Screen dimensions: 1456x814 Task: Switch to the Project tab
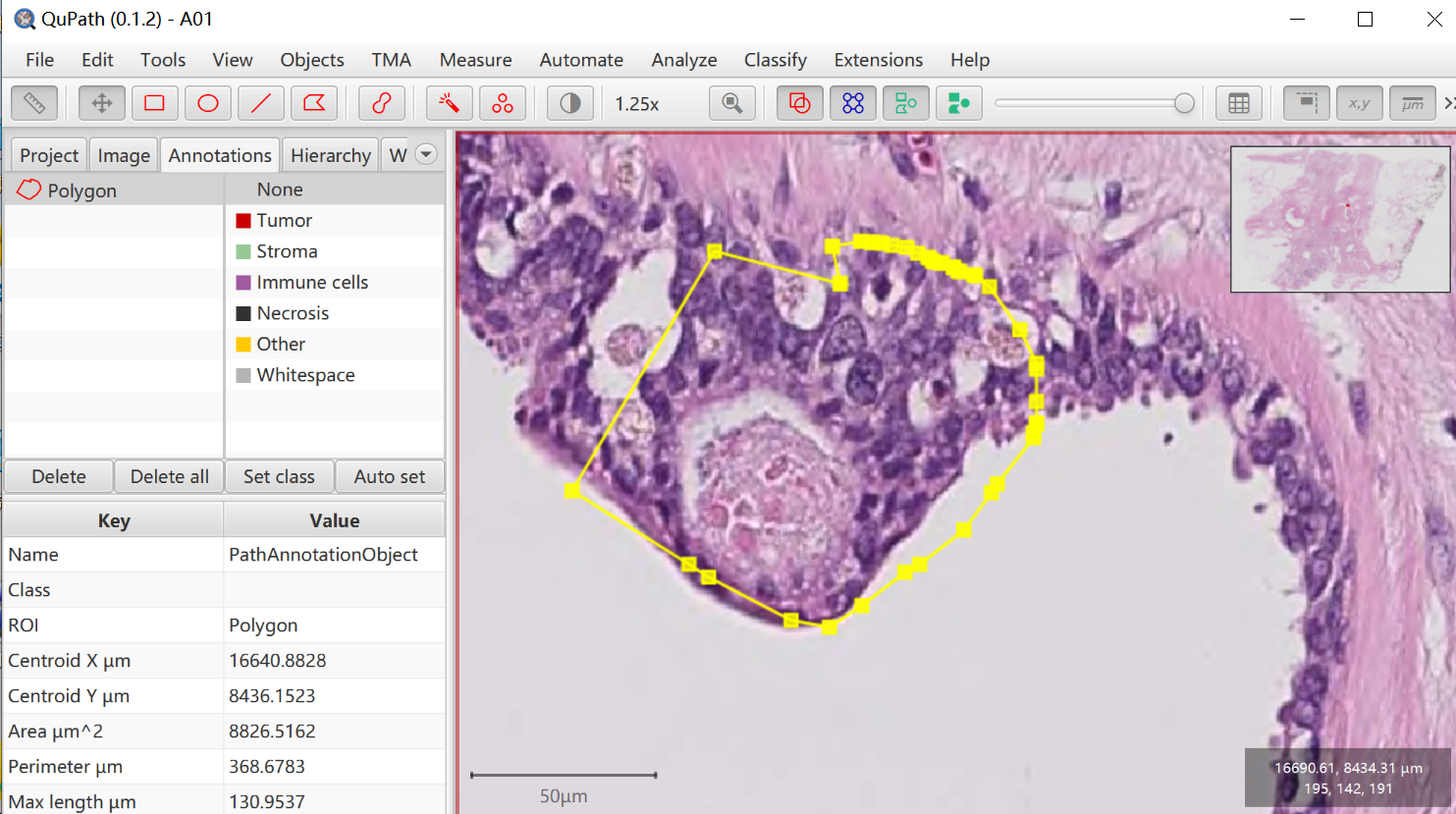[49, 155]
